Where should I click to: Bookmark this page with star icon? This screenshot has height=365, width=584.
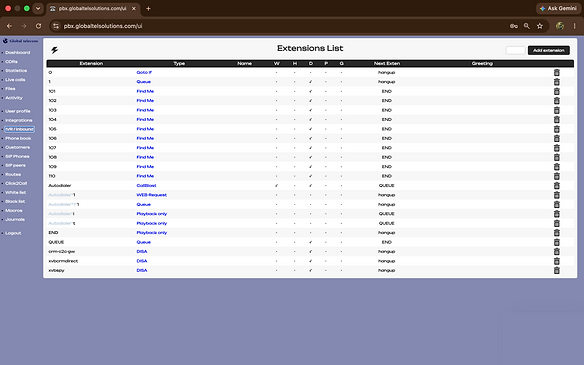tap(540, 26)
